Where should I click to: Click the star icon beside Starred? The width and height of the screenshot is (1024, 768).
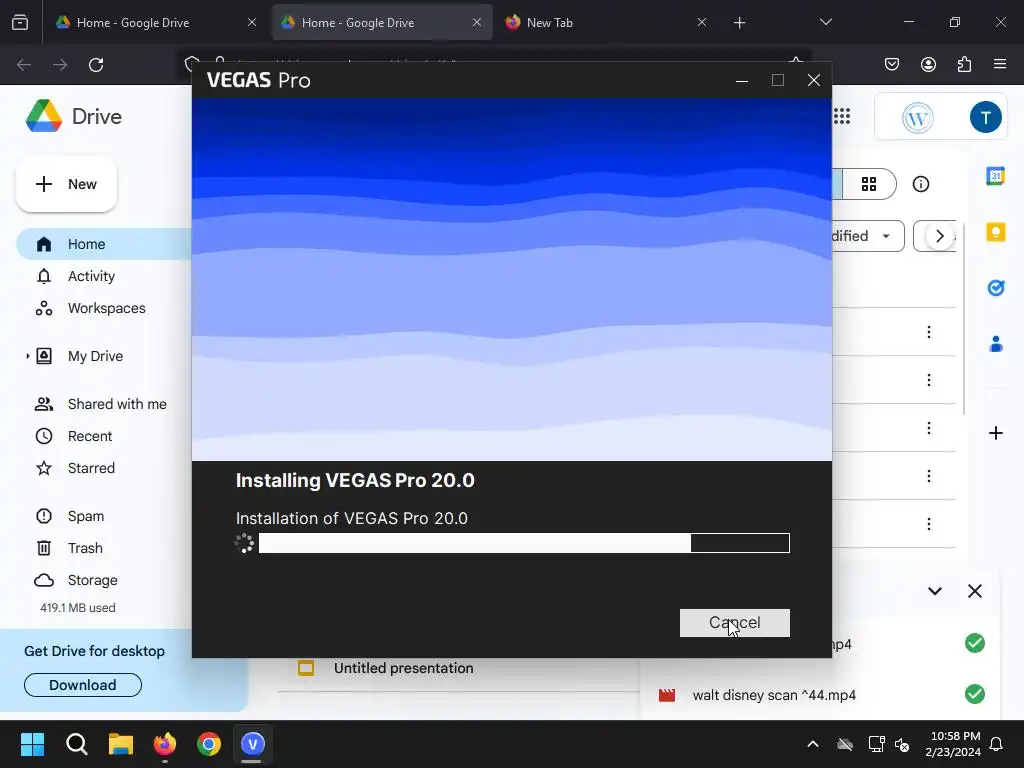point(44,468)
